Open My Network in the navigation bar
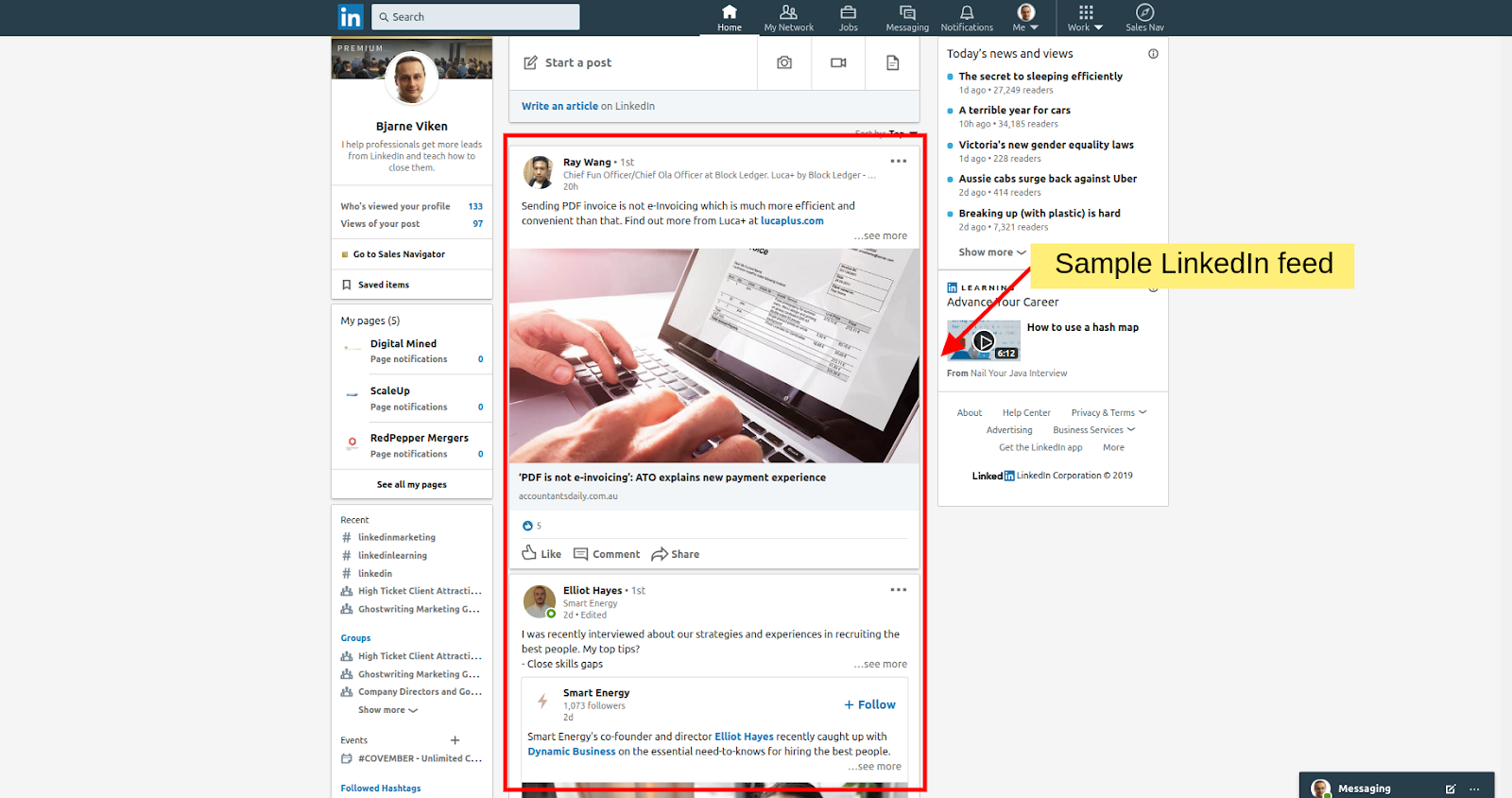This screenshot has width=1512, height=798. tap(788, 18)
